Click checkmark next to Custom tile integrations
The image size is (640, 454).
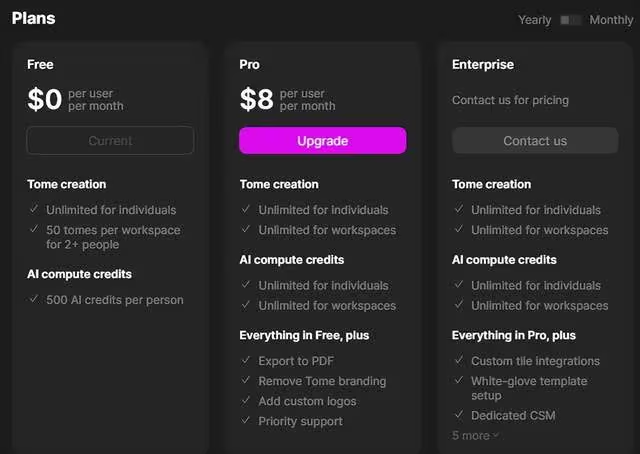point(459,361)
